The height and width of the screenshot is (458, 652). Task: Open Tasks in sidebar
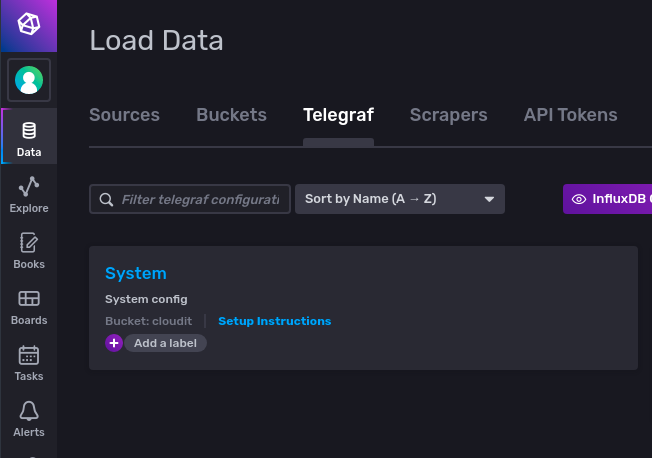click(x=29, y=363)
